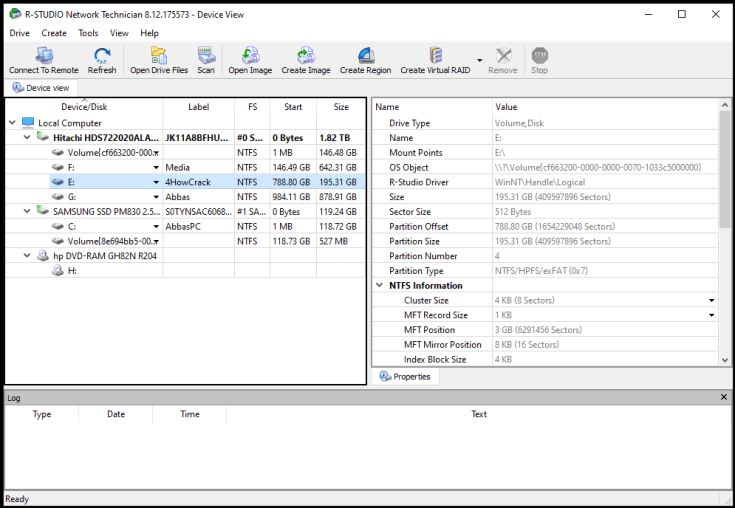Click the H: optical disc icon
735x508 pixels.
click(58, 270)
